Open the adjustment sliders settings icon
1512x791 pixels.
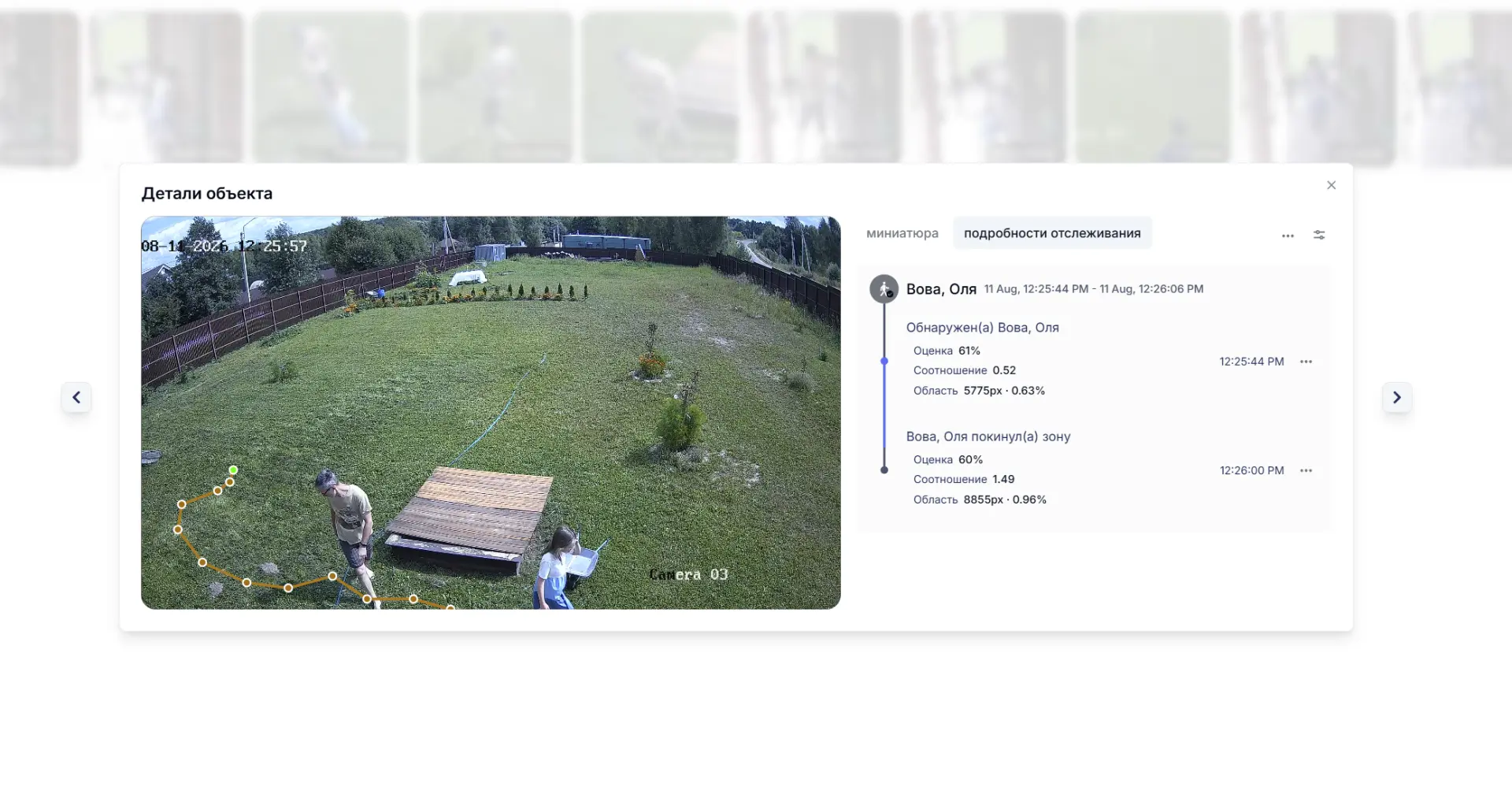[x=1319, y=235]
